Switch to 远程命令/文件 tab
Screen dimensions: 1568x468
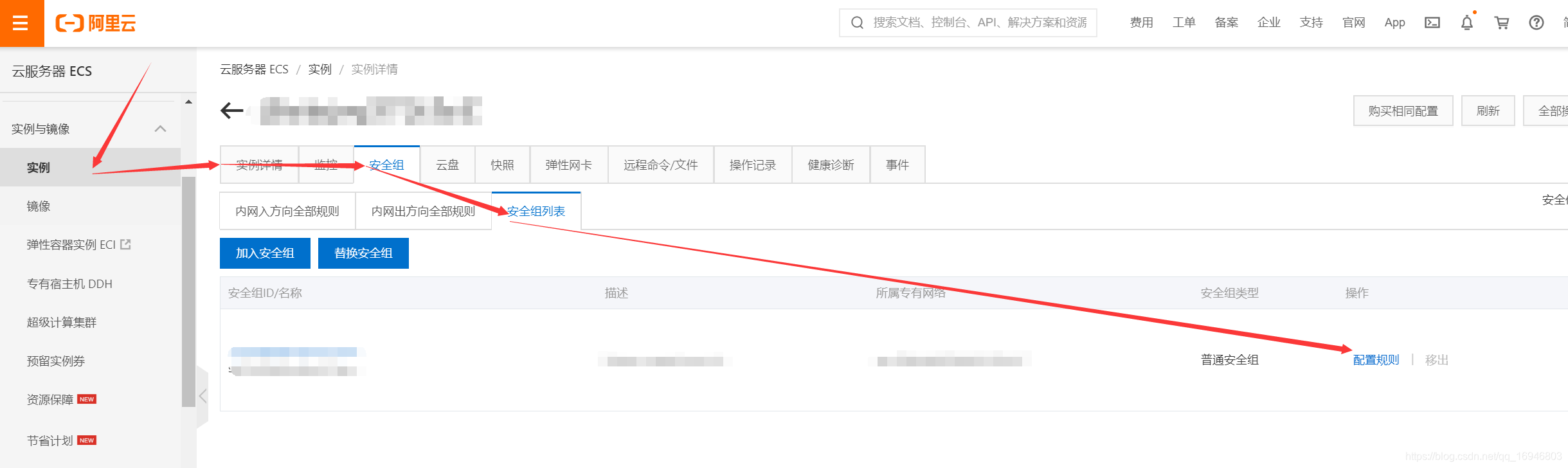(x=660, y=165)
